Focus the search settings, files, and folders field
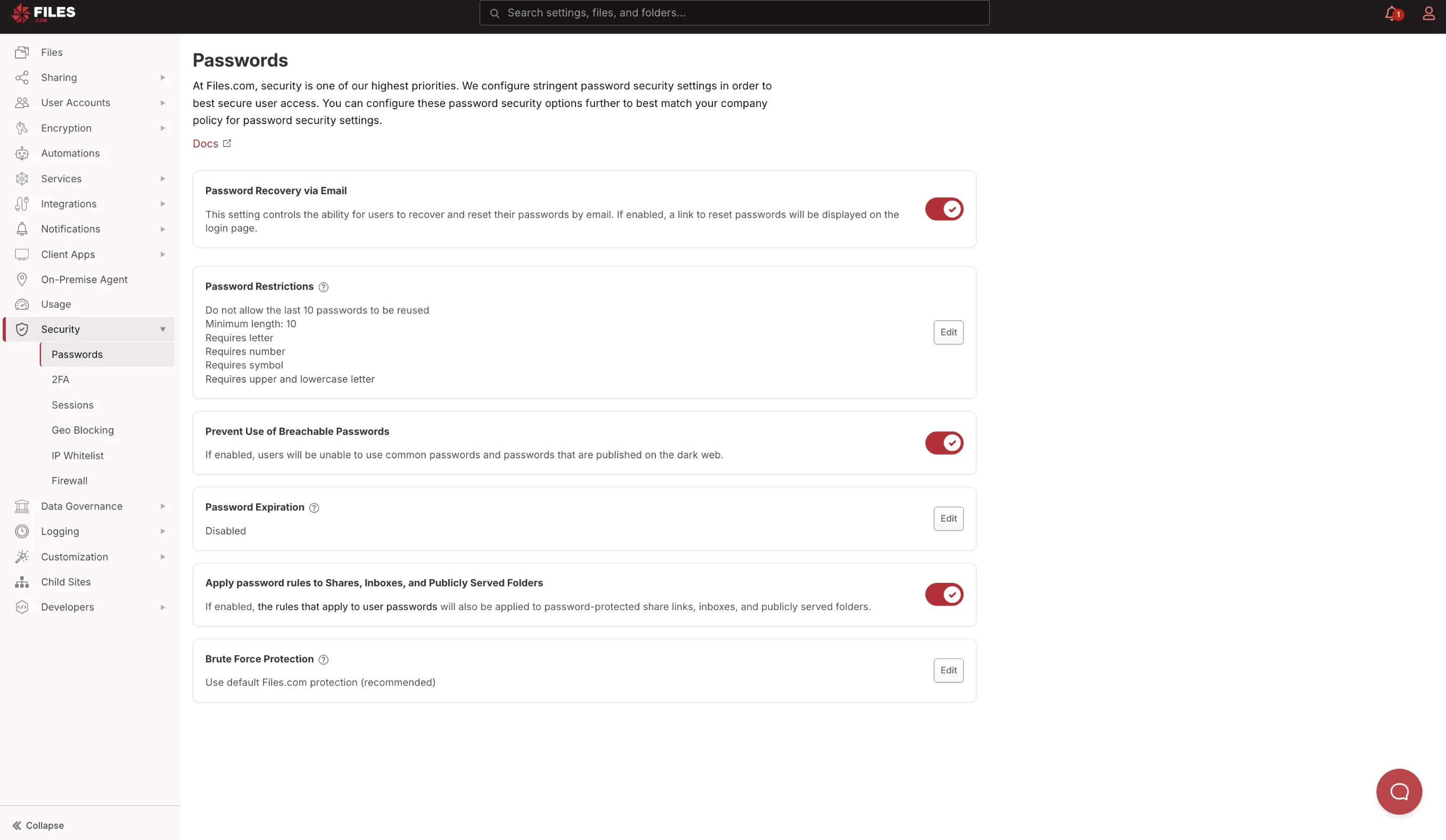The image size is (1446, 840). click(x=734, y=13)
